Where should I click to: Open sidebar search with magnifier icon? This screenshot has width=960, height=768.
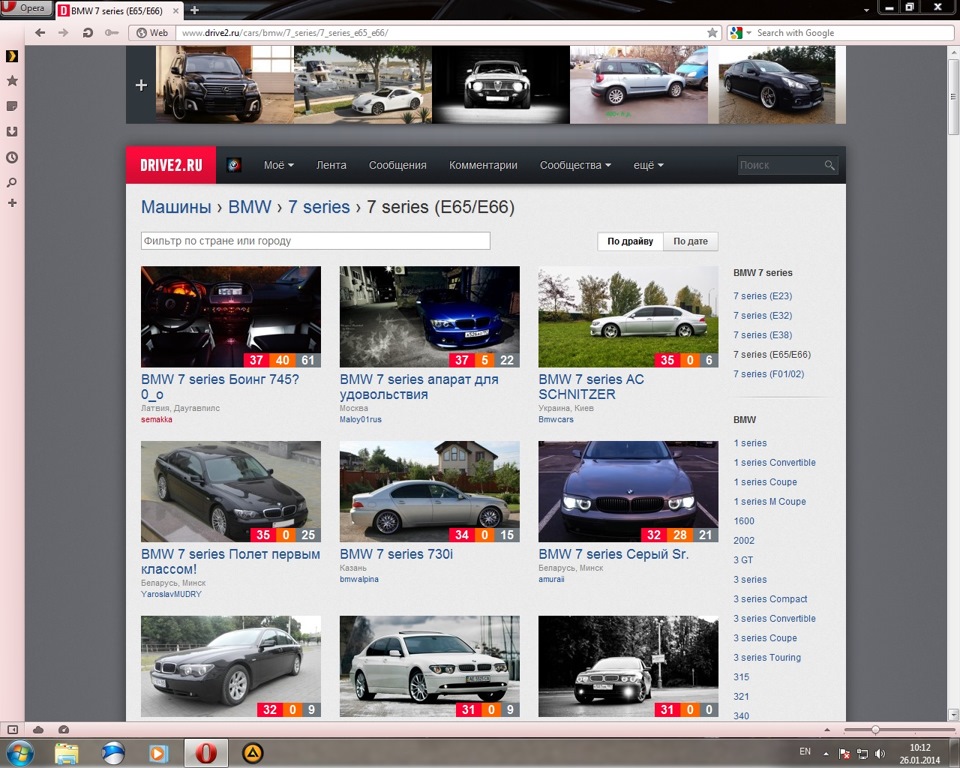(12, 183)
